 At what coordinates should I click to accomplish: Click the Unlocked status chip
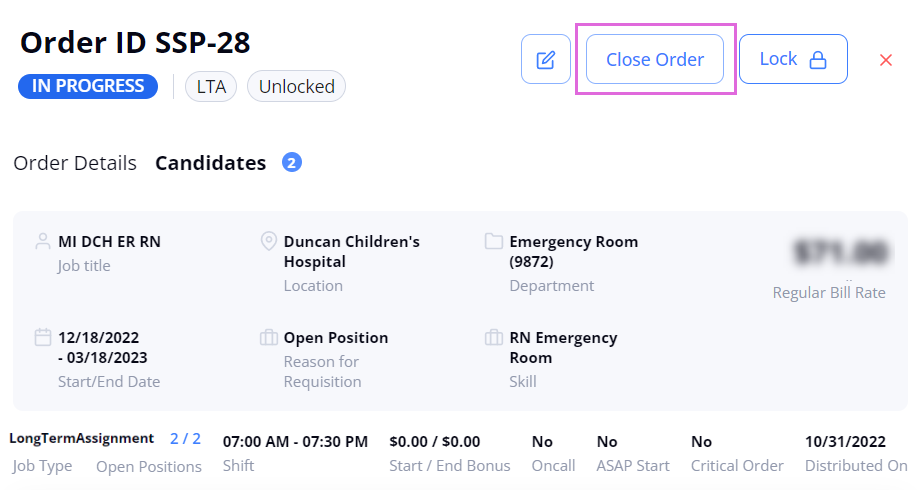(x=297, y=86)
